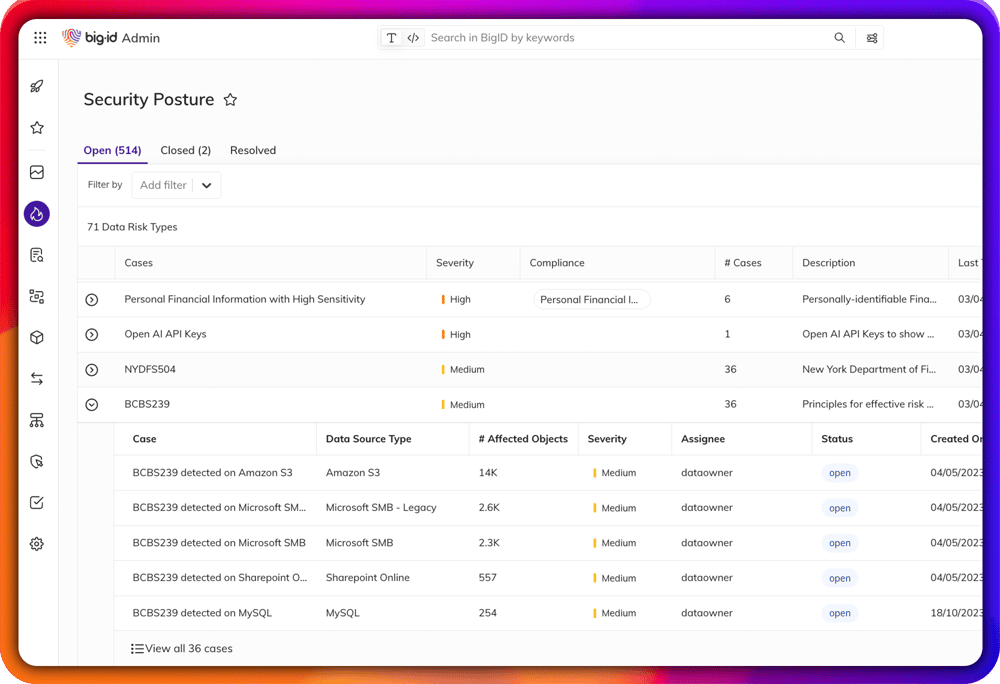The image size is (1000, 684).
Task: Expand the NYDFS504 row
Action: pyautogui.click(x=92, y=370)
